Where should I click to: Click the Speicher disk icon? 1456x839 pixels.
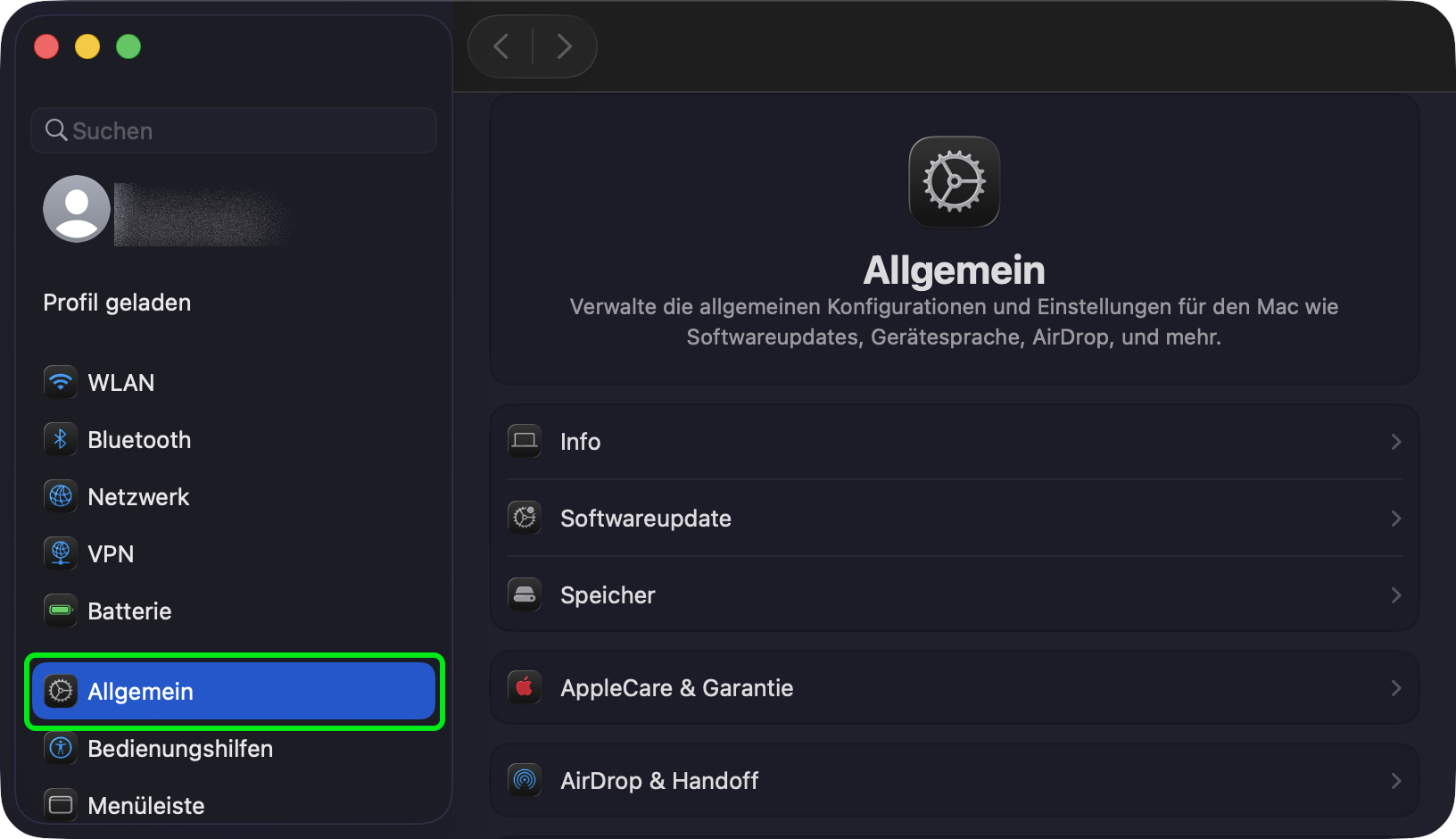click(525, 594)
